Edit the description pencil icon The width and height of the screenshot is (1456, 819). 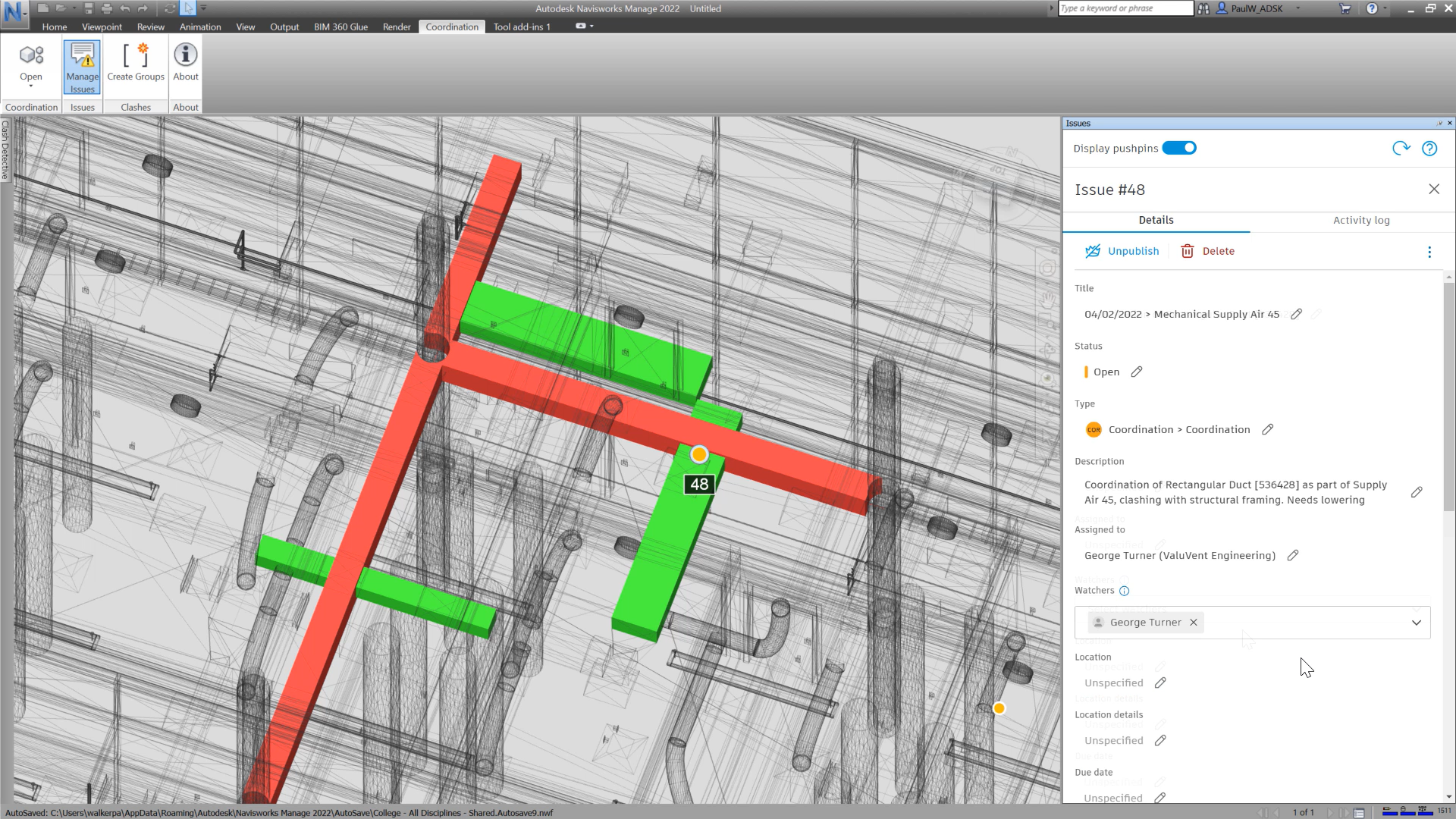coord(1417,492)
